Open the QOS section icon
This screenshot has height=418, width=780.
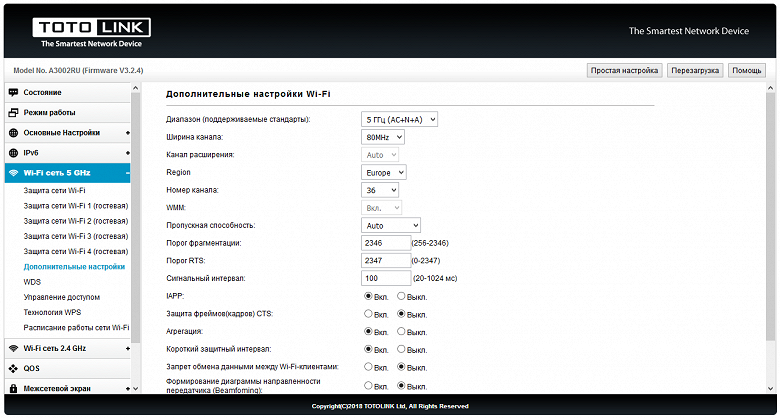point(13,369)
